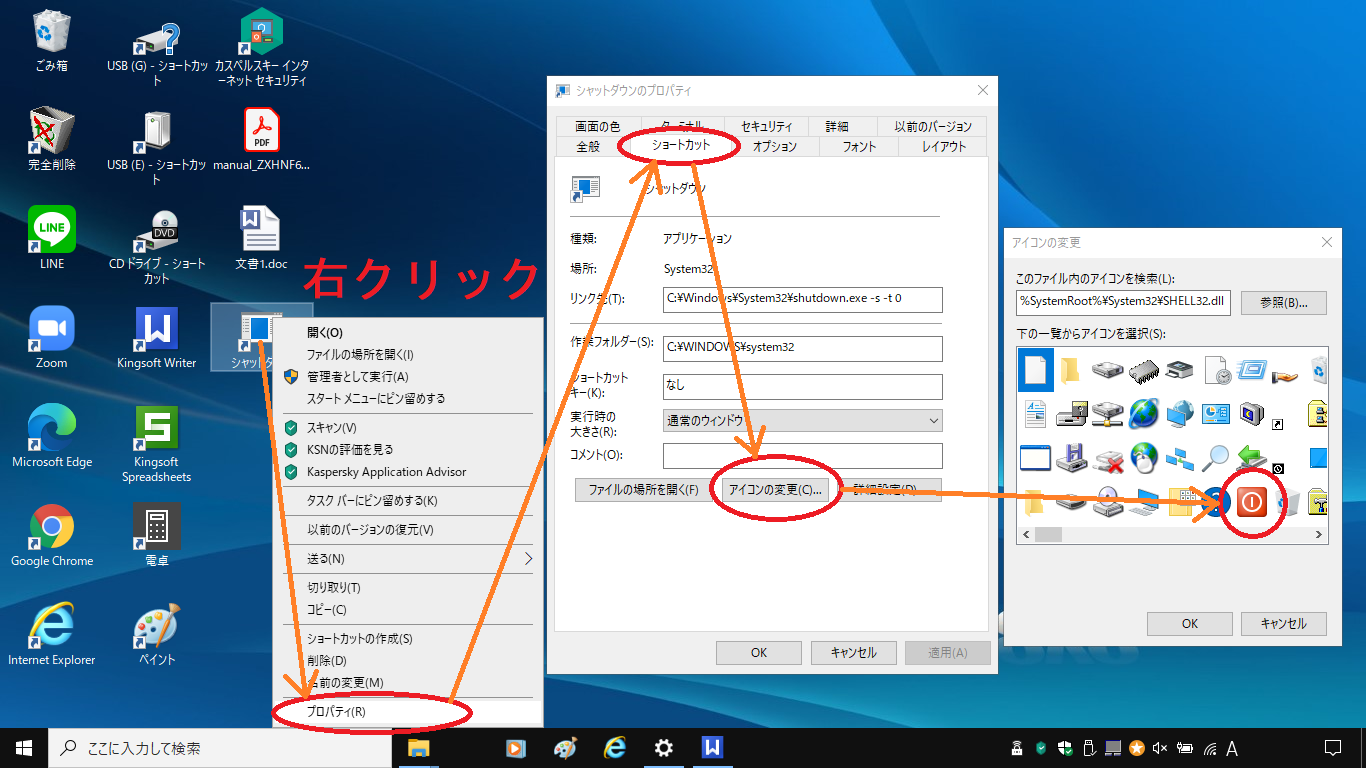Choose プロパティ(R) in the context menu
The image size is (1366, 768).
(408, 712)
